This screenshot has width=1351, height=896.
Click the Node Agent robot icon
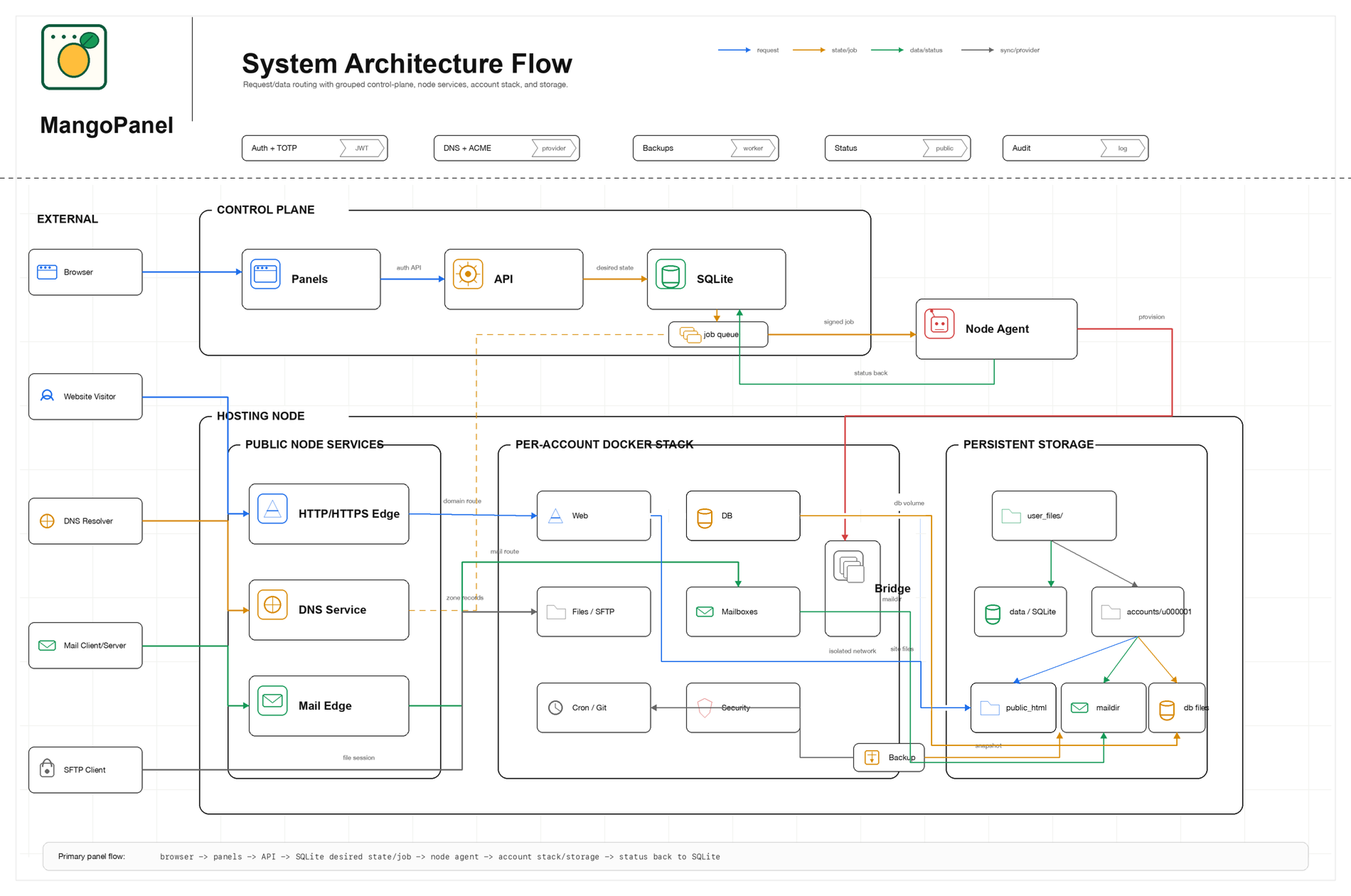[x=939, y=324]
